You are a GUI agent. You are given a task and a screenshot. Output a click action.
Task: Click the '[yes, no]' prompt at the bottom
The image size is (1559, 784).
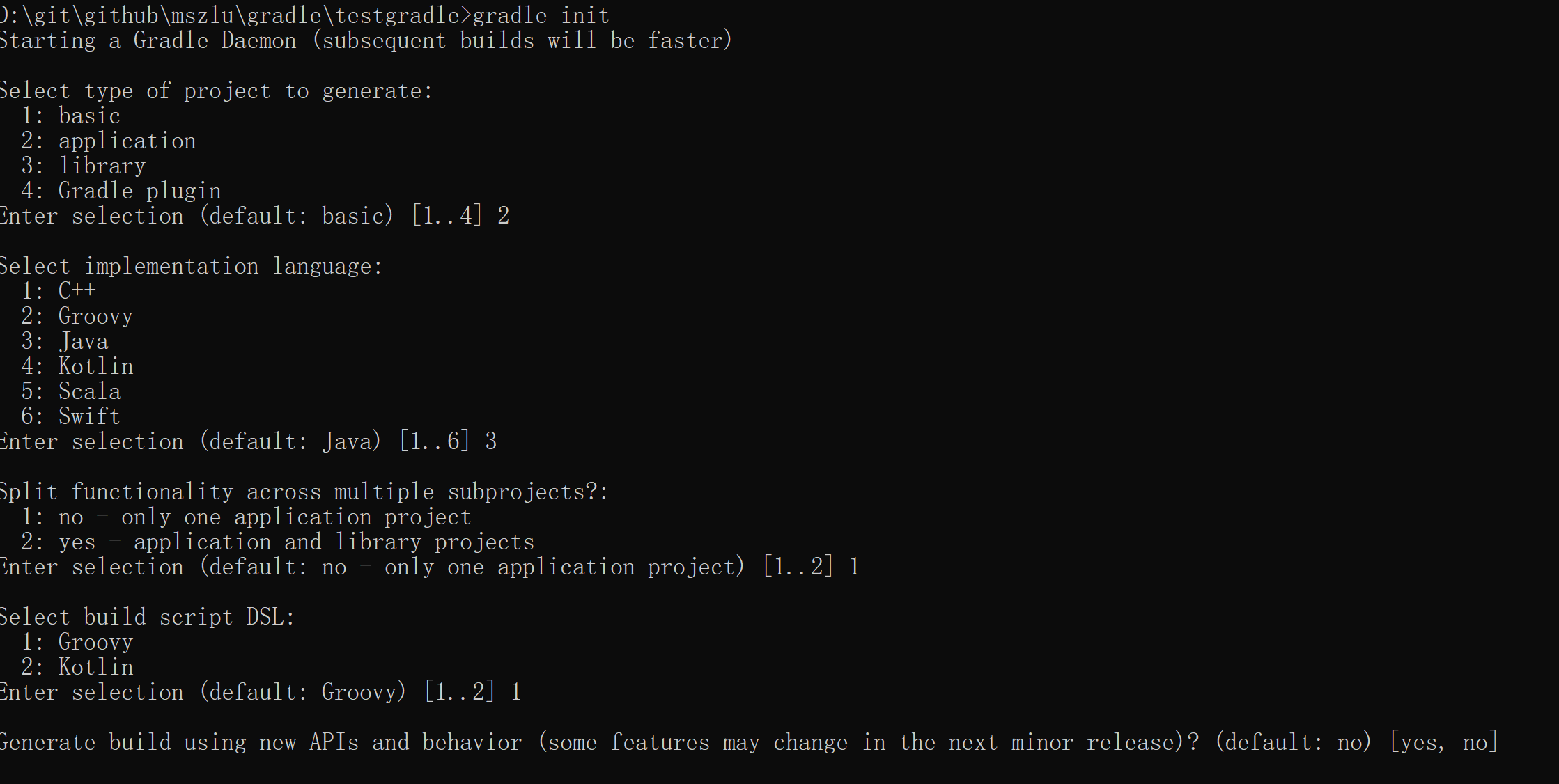[x=1443, y=742]
